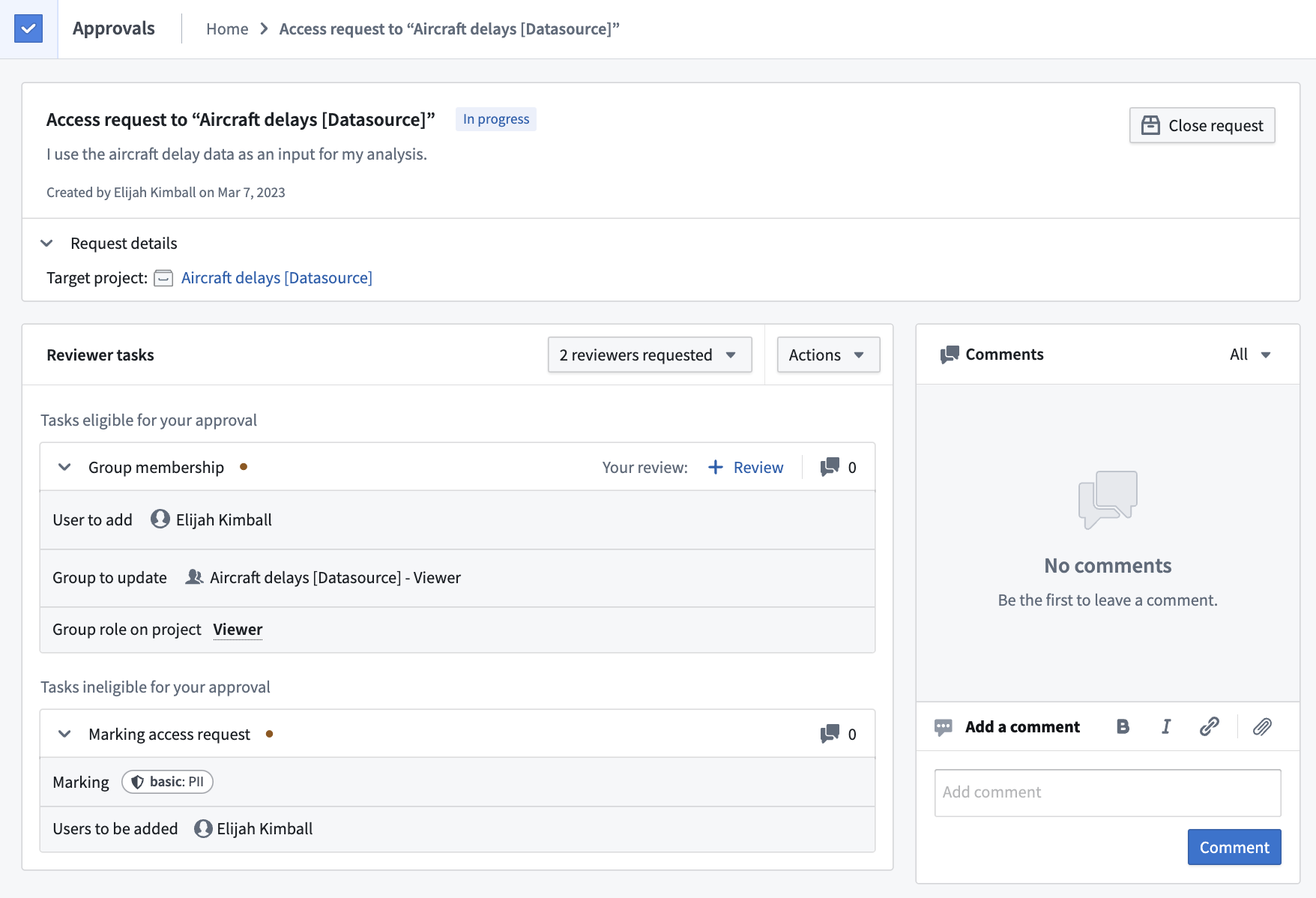Open Marking access request comments bubble icon
Image resolution: width=1316 pixels, height=898 pixels.
[x=830, y=734]
